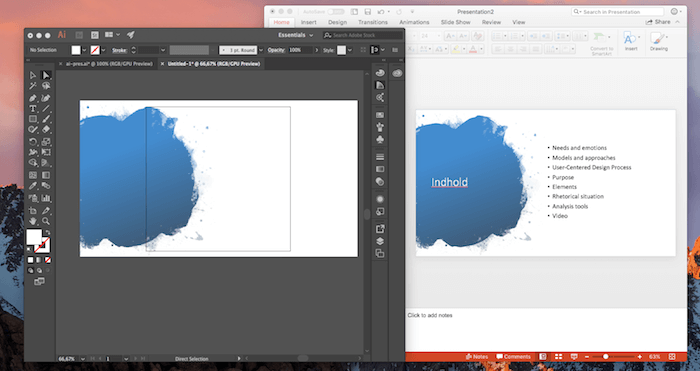Open Illustrator zoom level dropdown
This screenshot has width=700, height=371.
(83, 358)
